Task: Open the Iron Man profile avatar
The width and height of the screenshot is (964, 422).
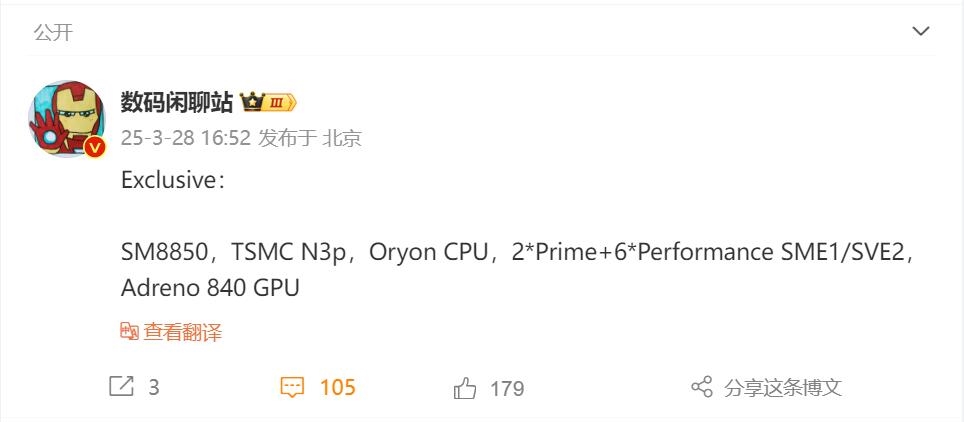Action: coord(69,117)
